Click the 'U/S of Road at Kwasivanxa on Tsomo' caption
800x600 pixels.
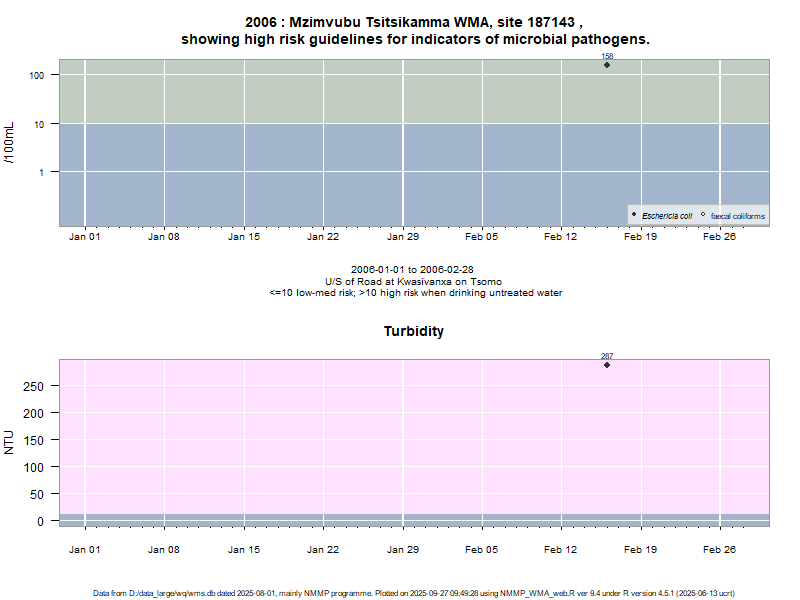pyautogui.click(x=414, y=282)
